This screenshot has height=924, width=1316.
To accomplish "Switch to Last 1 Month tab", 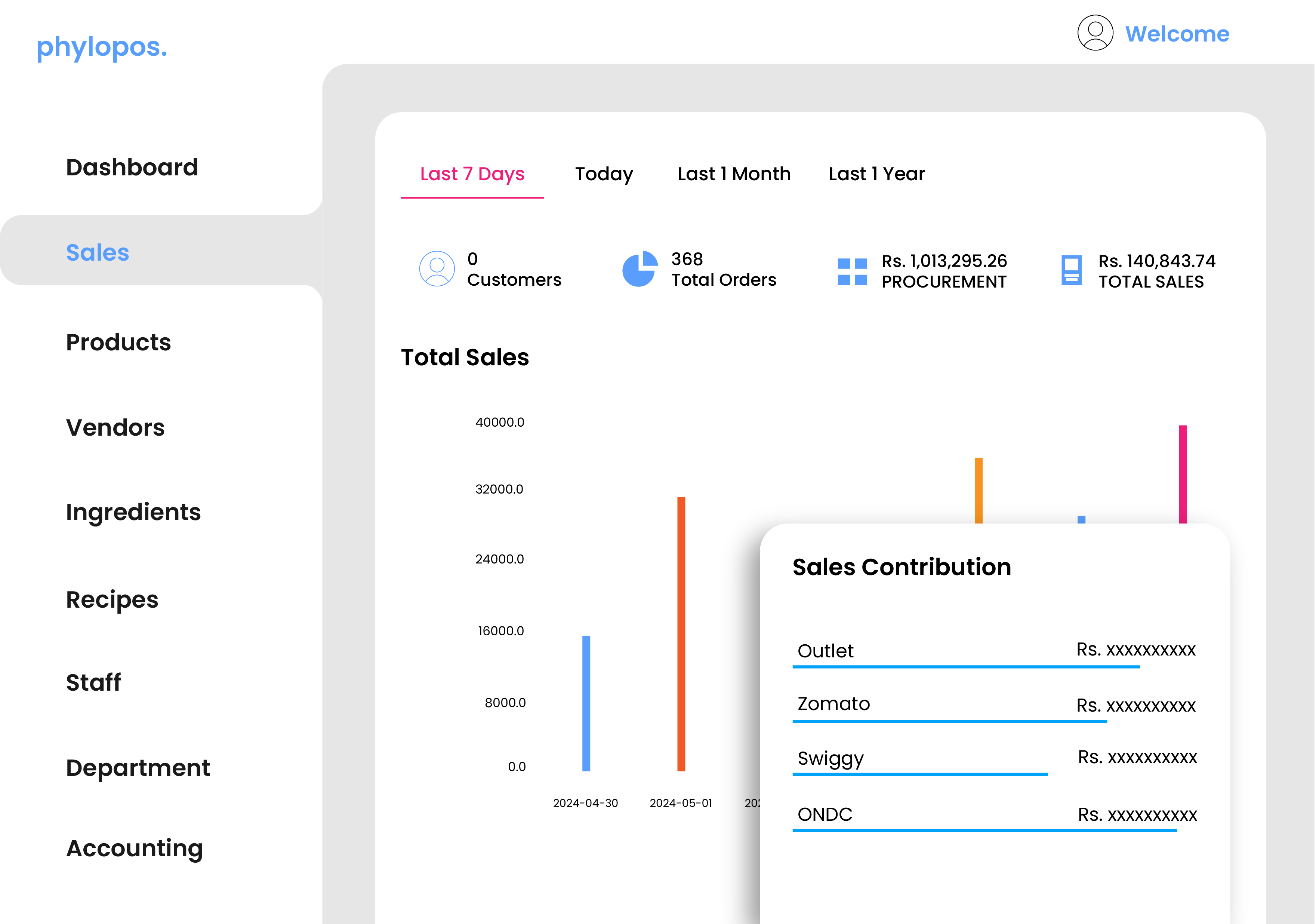I will pos(734,174).
